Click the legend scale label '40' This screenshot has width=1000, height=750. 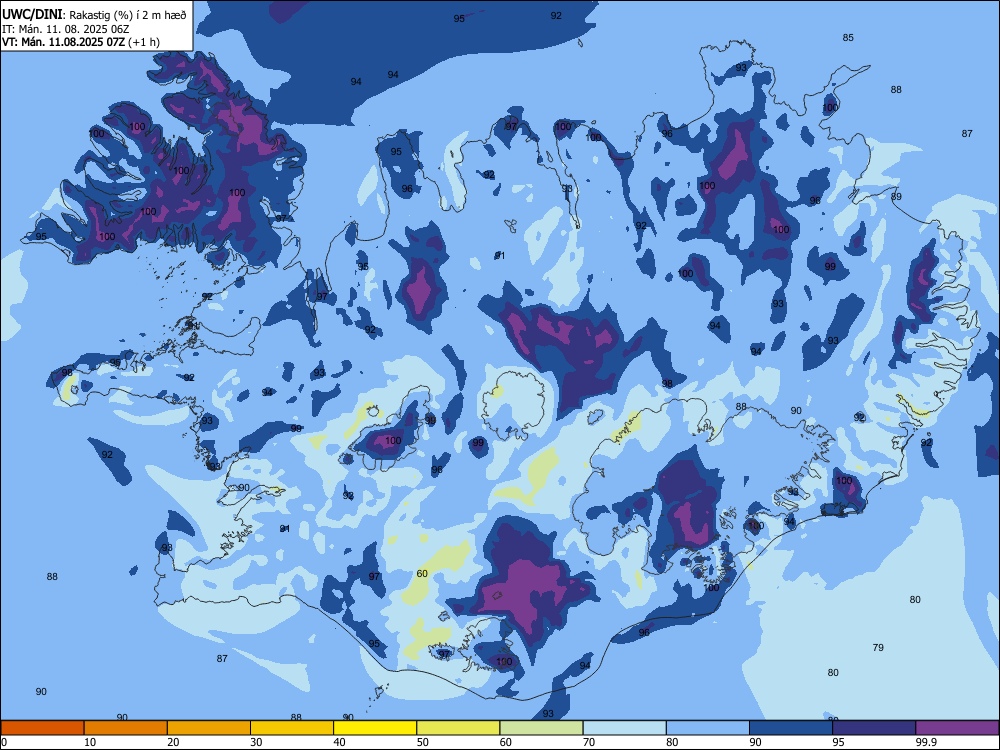point(340,742)
